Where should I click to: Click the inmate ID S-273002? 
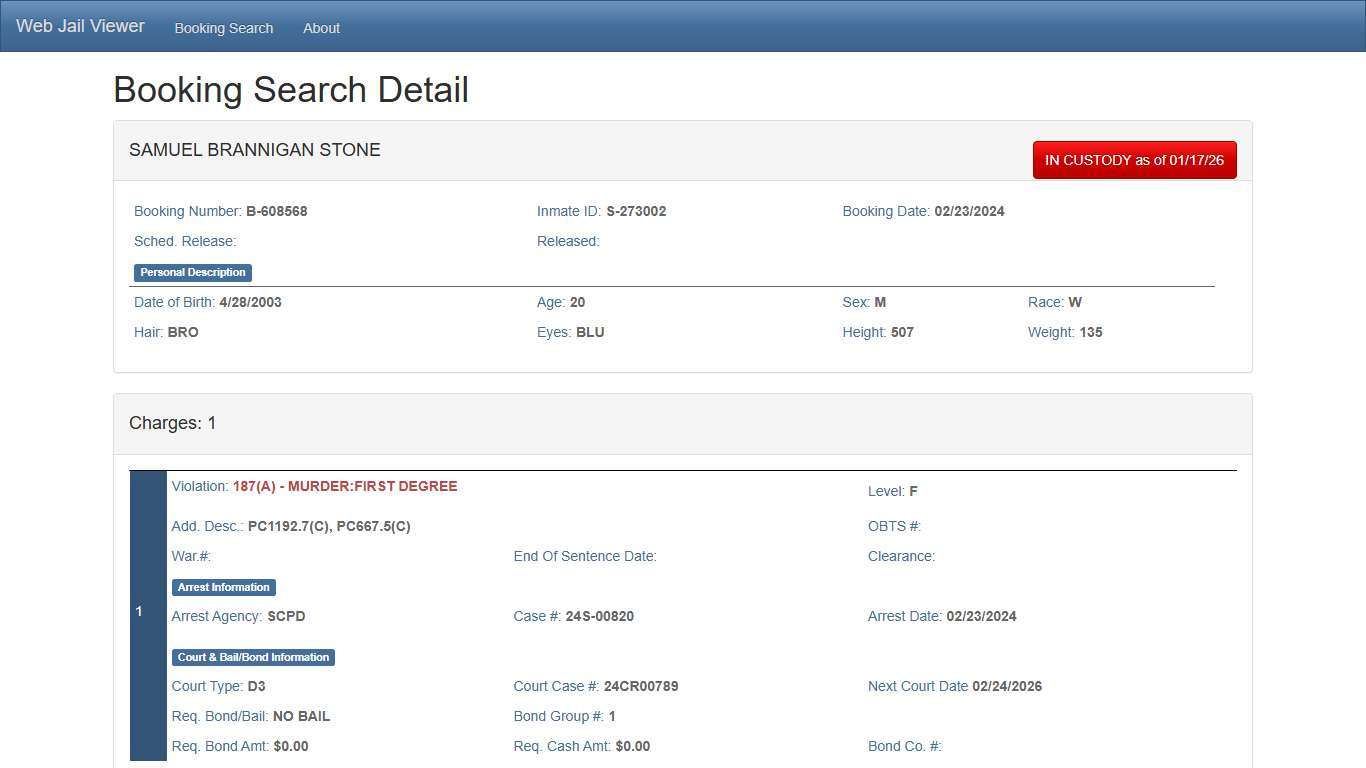click(x=636, y=211)
